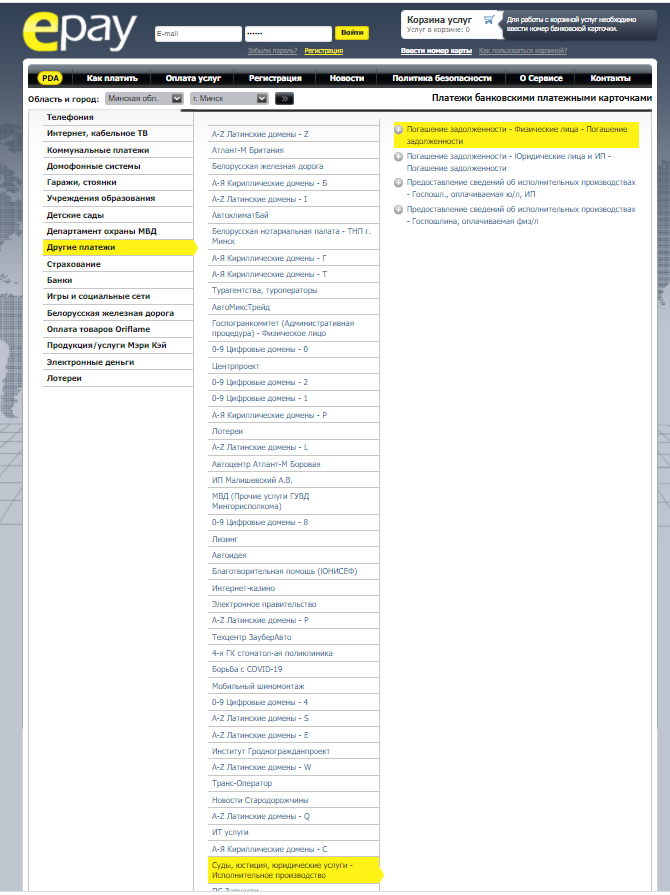Viewport: 670px width, 895px height.
Task: Click the yellow PDA badge
Action: click(50, 78)
